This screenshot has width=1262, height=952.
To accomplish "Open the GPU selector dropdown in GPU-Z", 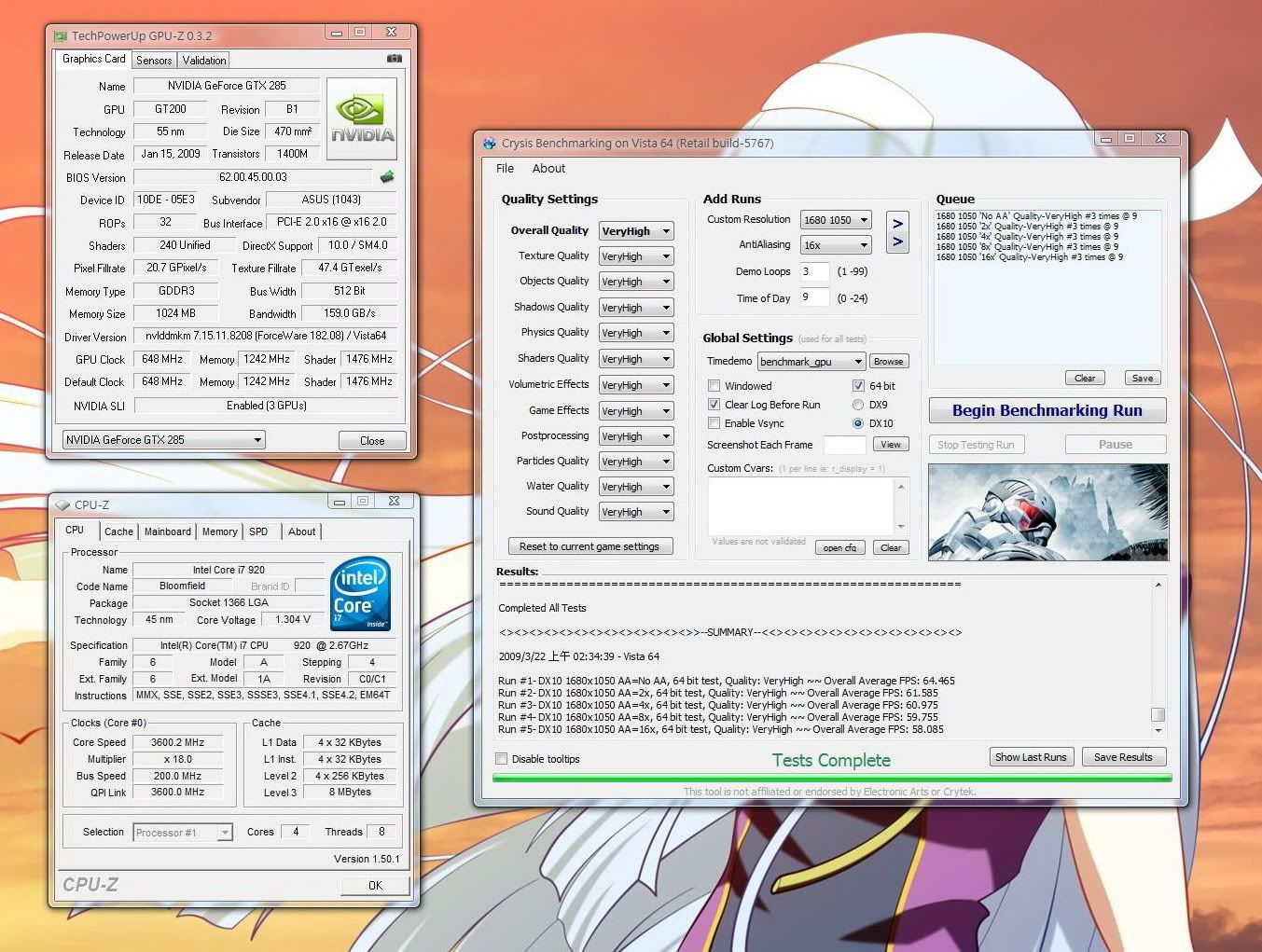I will (164, 440).
